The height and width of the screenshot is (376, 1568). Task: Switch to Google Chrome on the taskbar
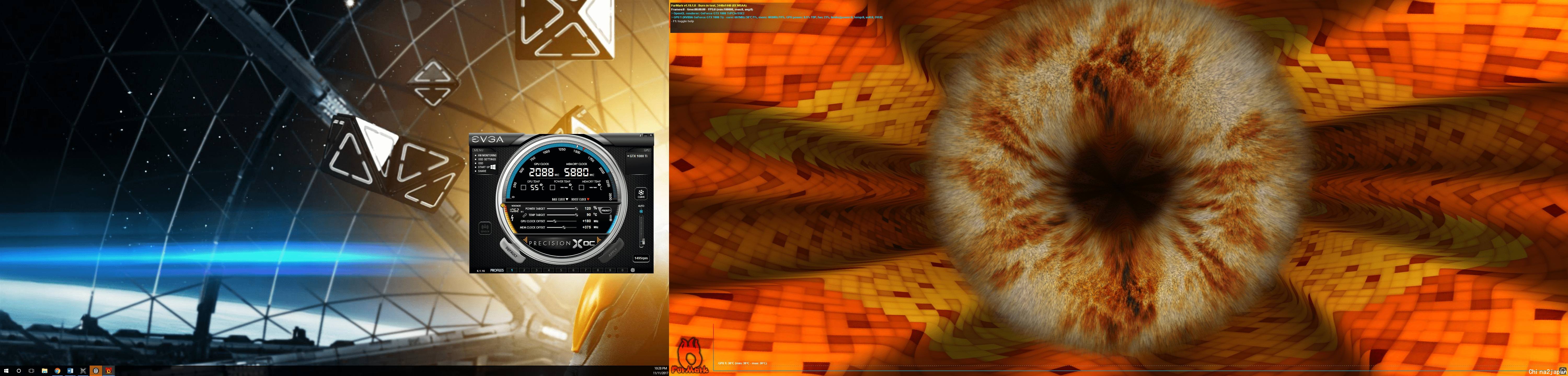pos(58,371)
